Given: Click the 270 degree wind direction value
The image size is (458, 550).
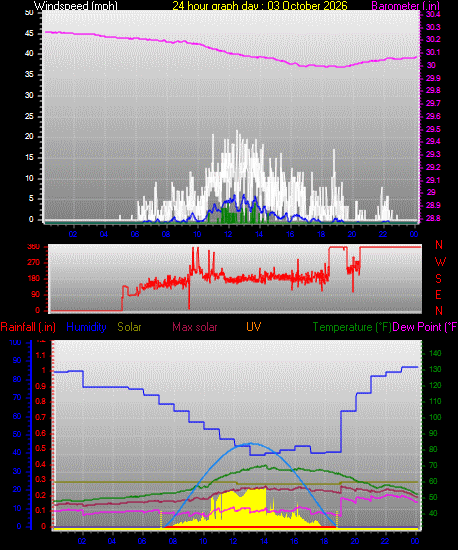Looking at the screenshot, I should pos(34,262).
